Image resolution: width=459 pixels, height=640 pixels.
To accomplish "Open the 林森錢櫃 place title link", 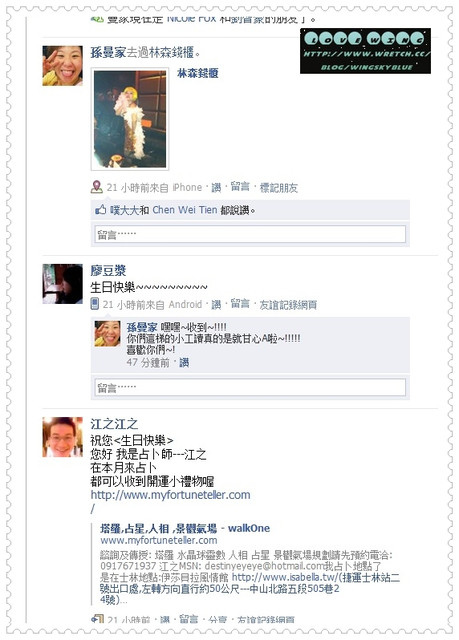I will [197, 73].
